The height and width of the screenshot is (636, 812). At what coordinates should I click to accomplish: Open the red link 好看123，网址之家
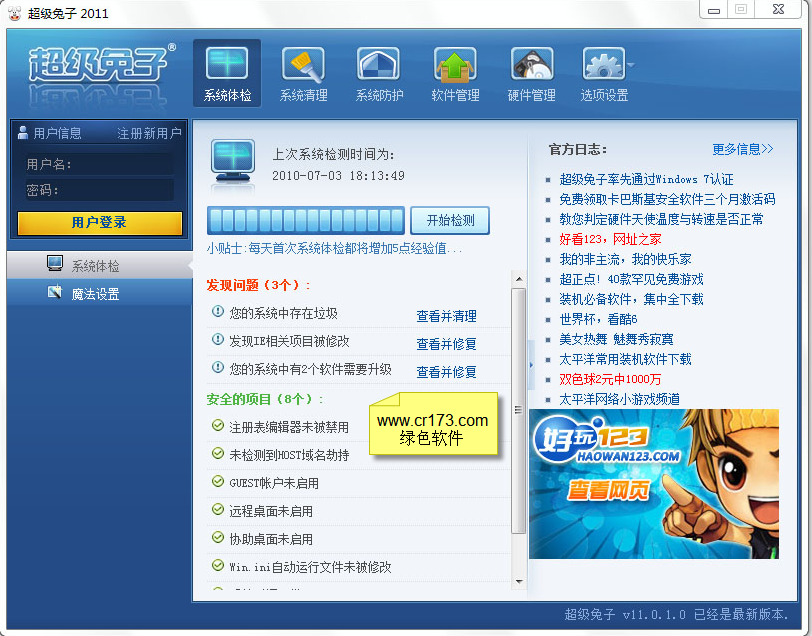pyautogui.click(x=610, y=239)
